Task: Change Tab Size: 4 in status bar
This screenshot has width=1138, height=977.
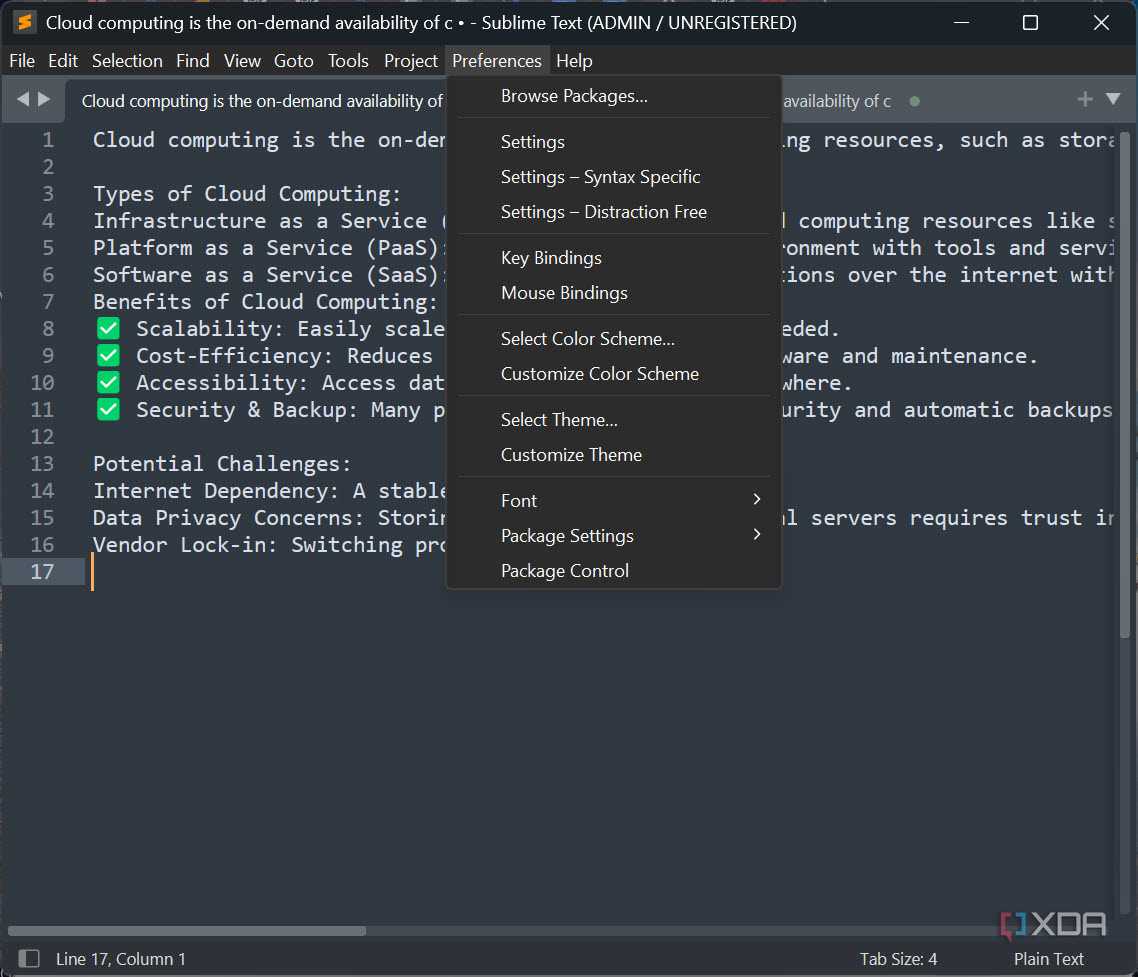Action: click(898, 959)
